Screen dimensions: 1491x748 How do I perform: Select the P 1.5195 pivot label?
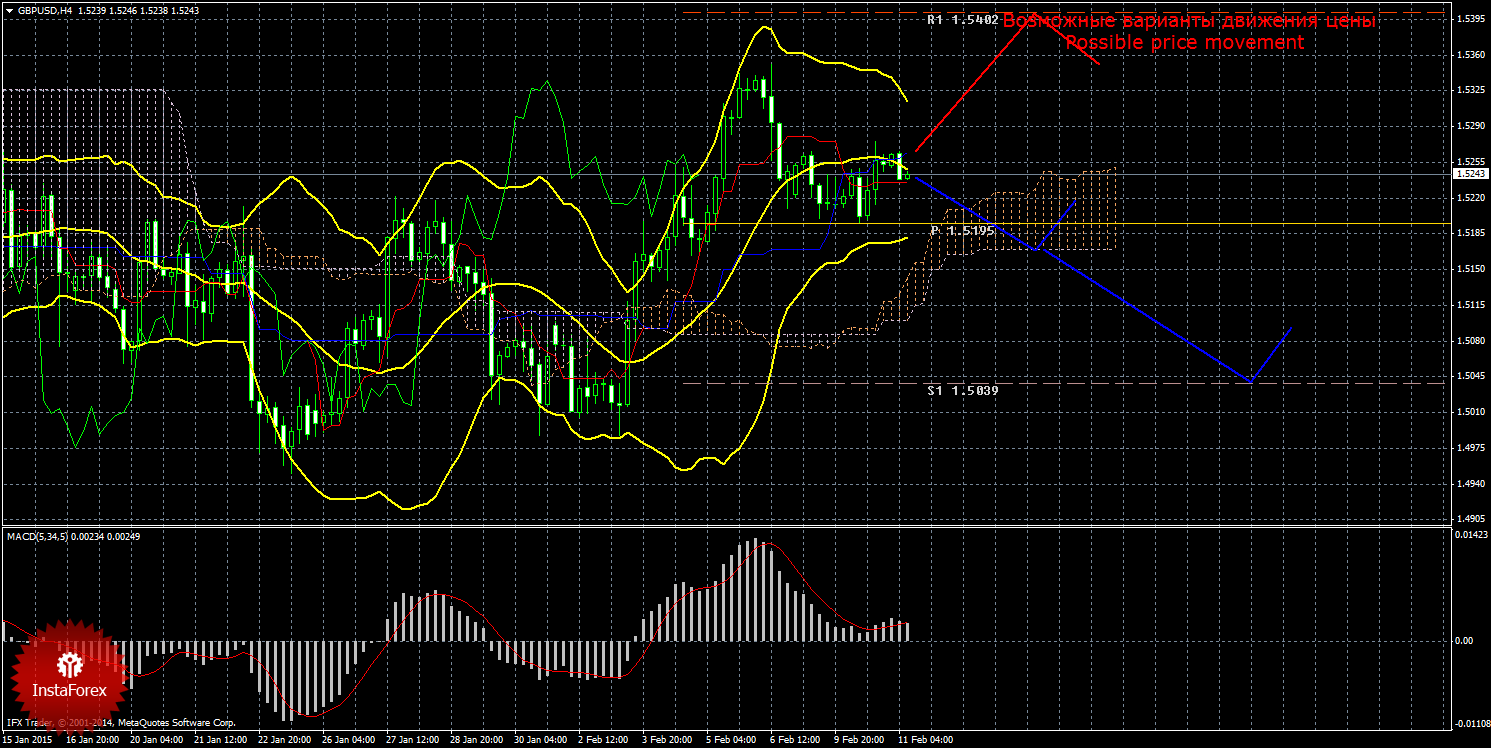(962, 231)
